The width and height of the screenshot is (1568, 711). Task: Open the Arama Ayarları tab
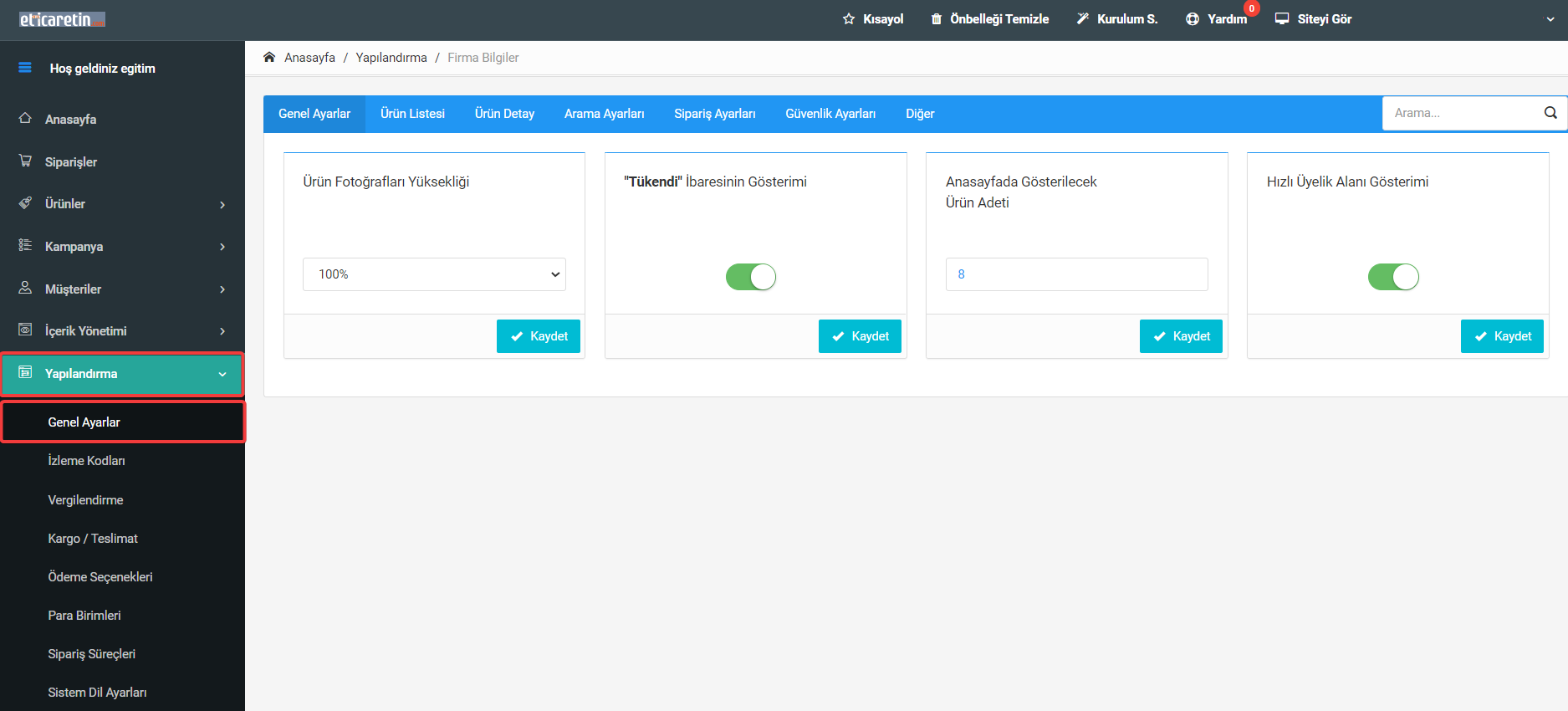(604, 114)
